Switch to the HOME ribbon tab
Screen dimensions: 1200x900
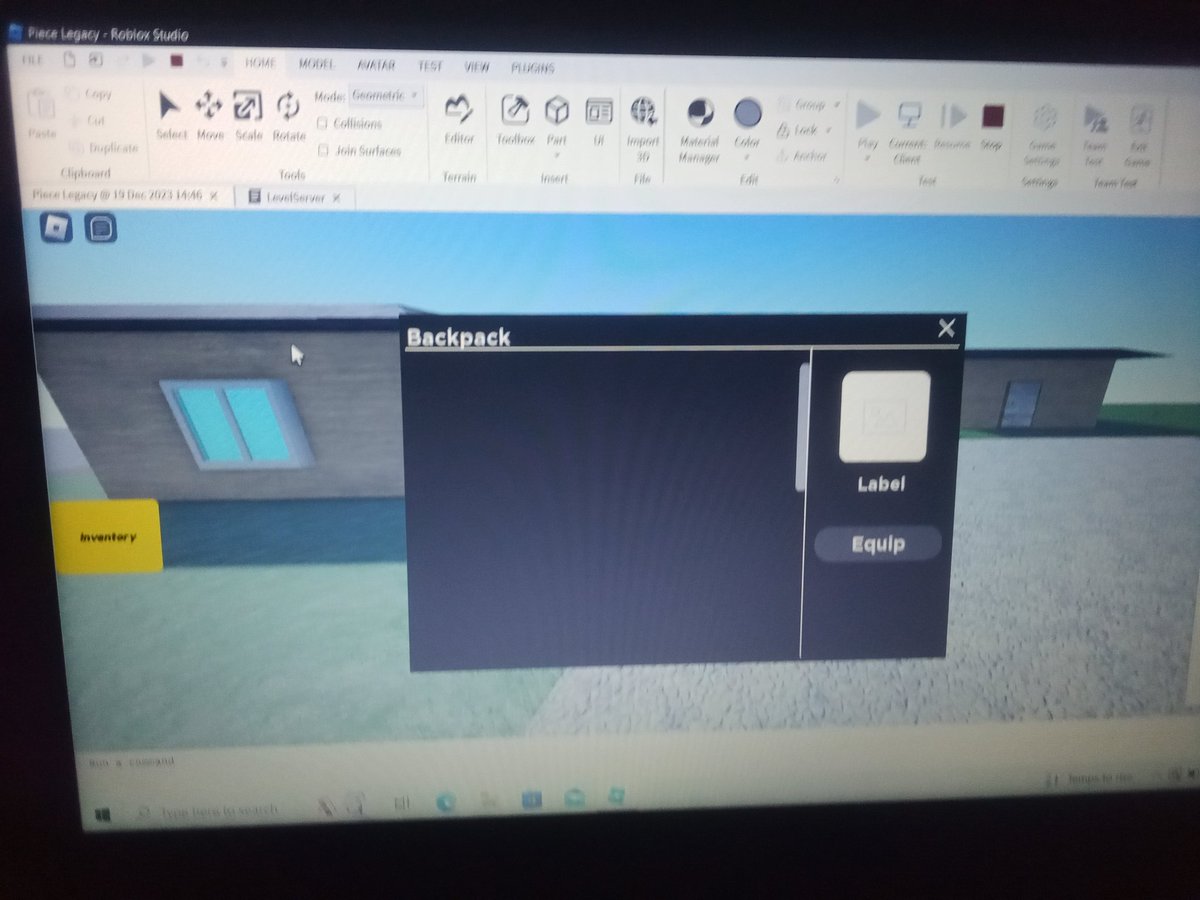[x=260, y=62]
